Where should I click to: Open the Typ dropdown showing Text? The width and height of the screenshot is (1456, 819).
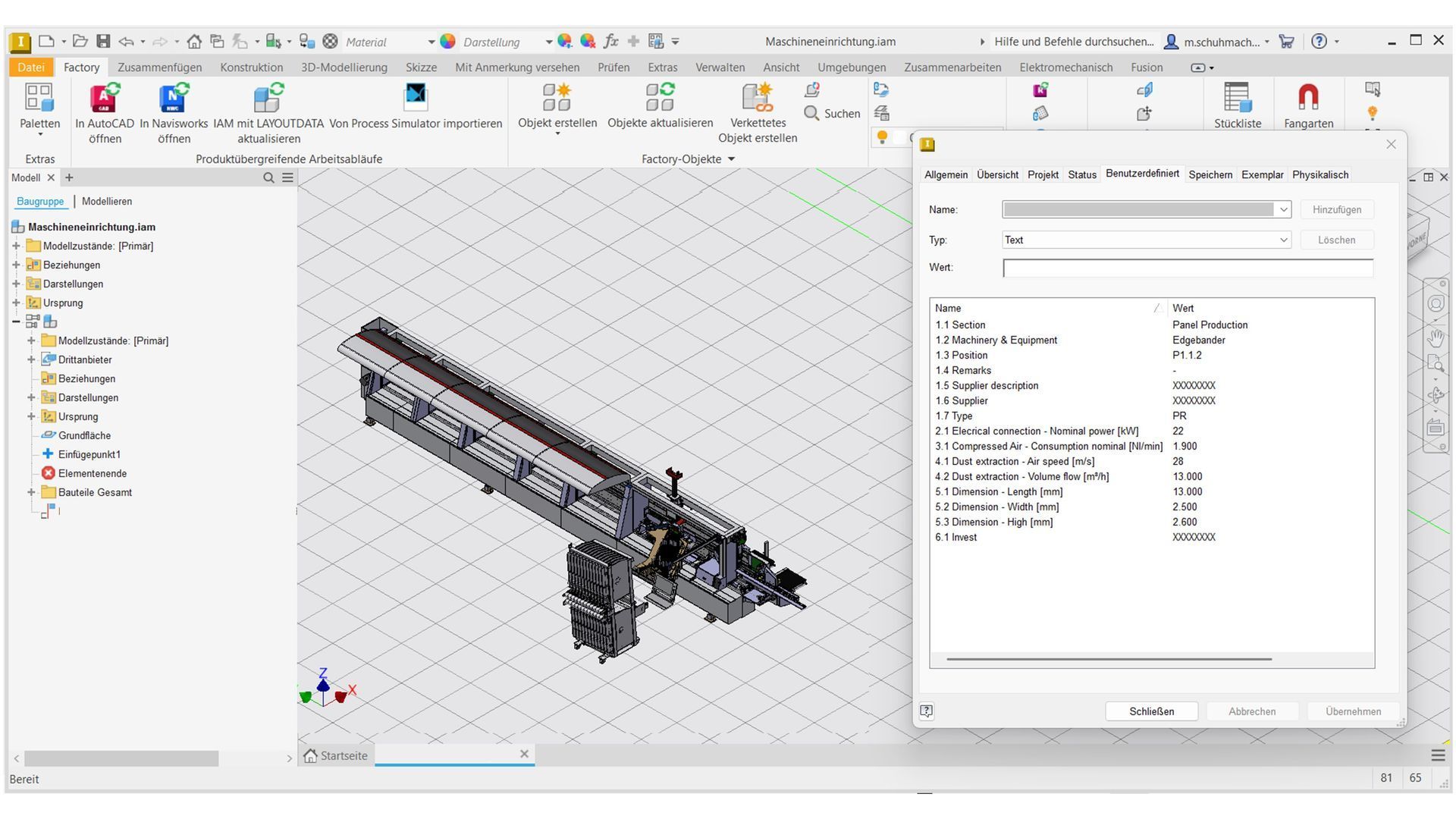tap(1283, 240)
